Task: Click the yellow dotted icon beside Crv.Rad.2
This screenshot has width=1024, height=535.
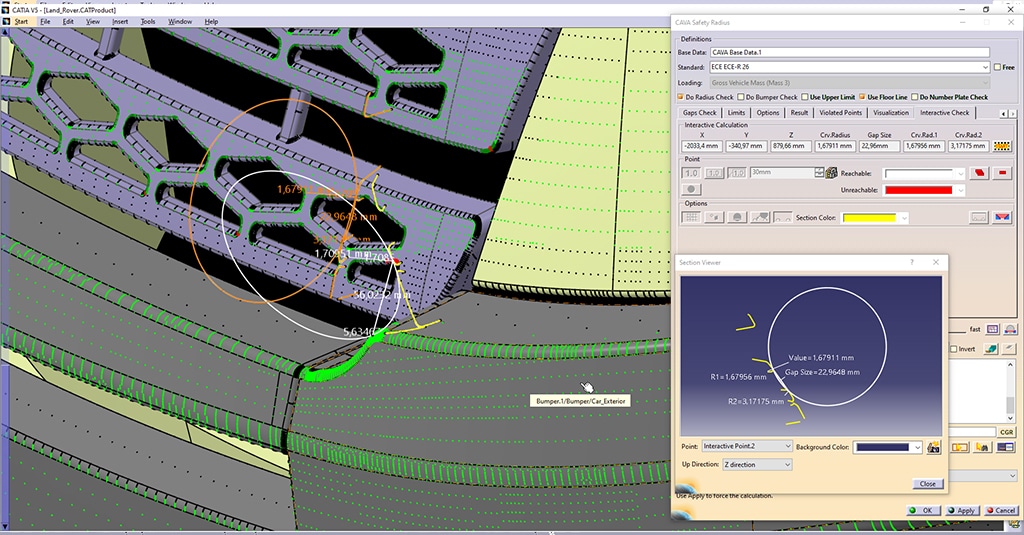Action: [x=1002, y=146]
